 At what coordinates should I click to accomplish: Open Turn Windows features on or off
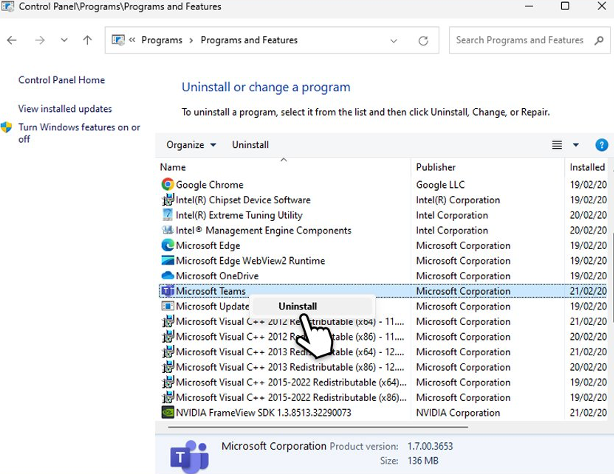(79, 133)
